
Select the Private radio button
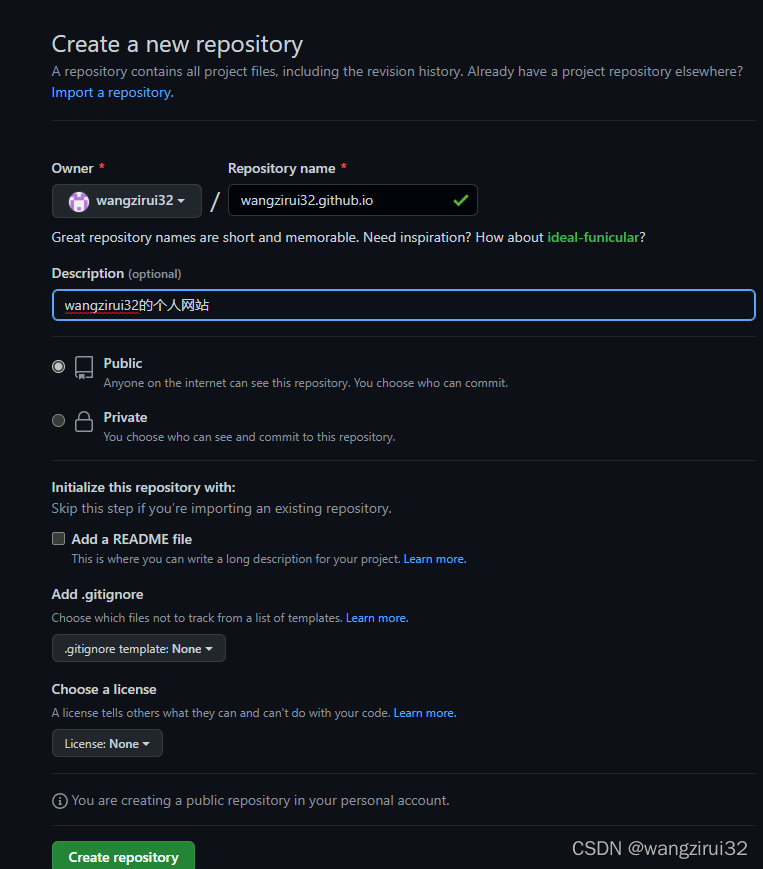[x=58, y=421]
